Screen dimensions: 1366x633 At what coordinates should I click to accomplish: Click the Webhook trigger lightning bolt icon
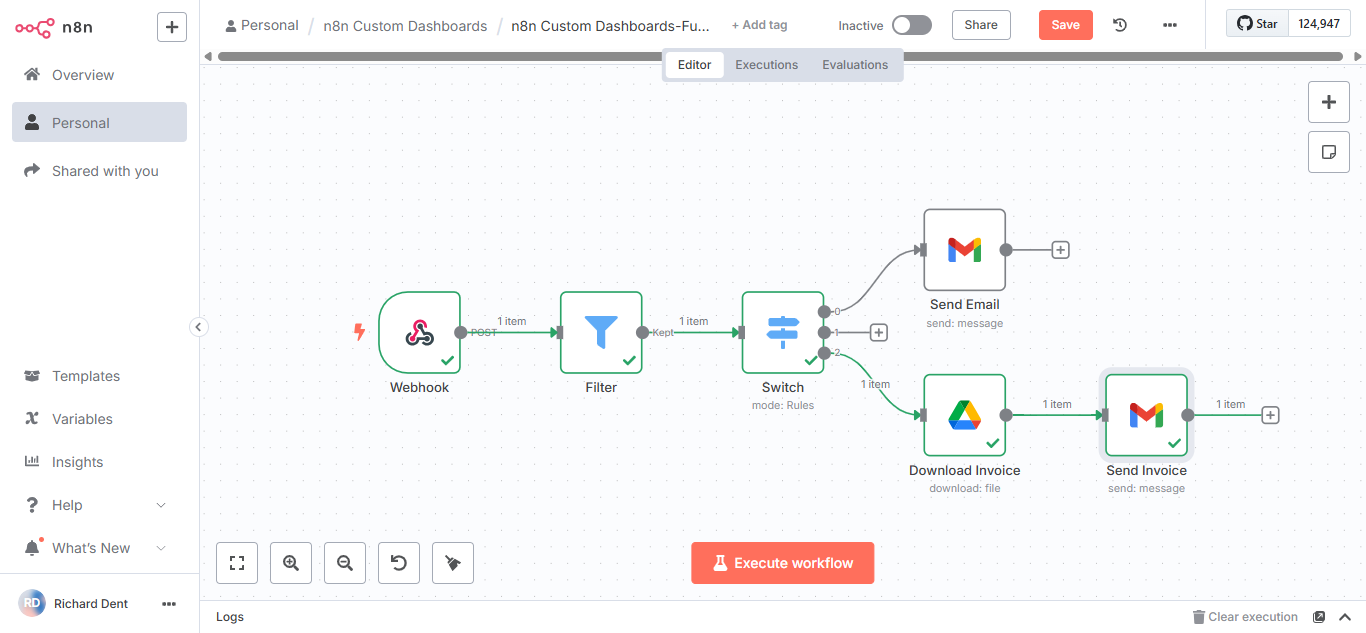[x=360, y=332]
